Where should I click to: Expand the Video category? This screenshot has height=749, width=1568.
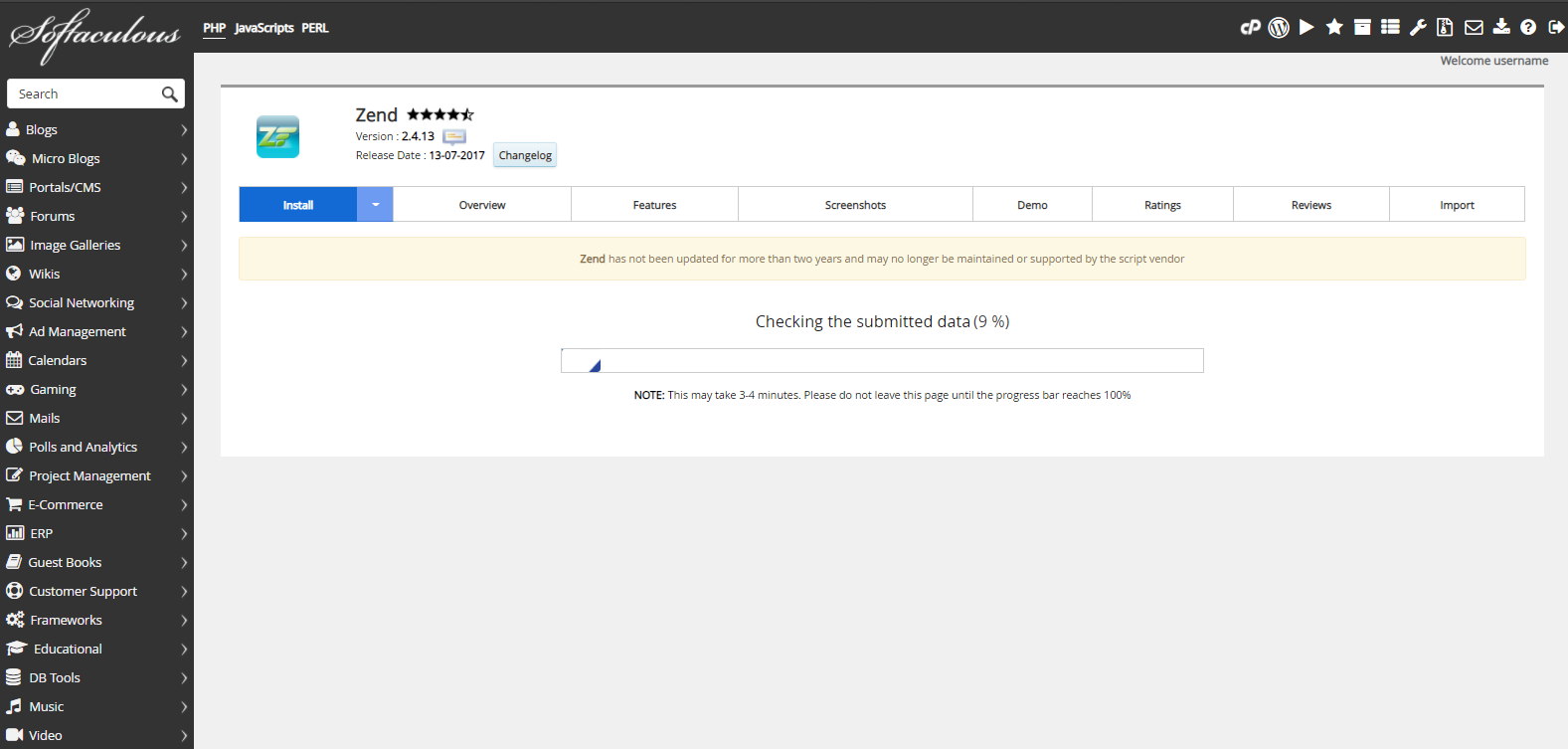[x=96, y=735]
